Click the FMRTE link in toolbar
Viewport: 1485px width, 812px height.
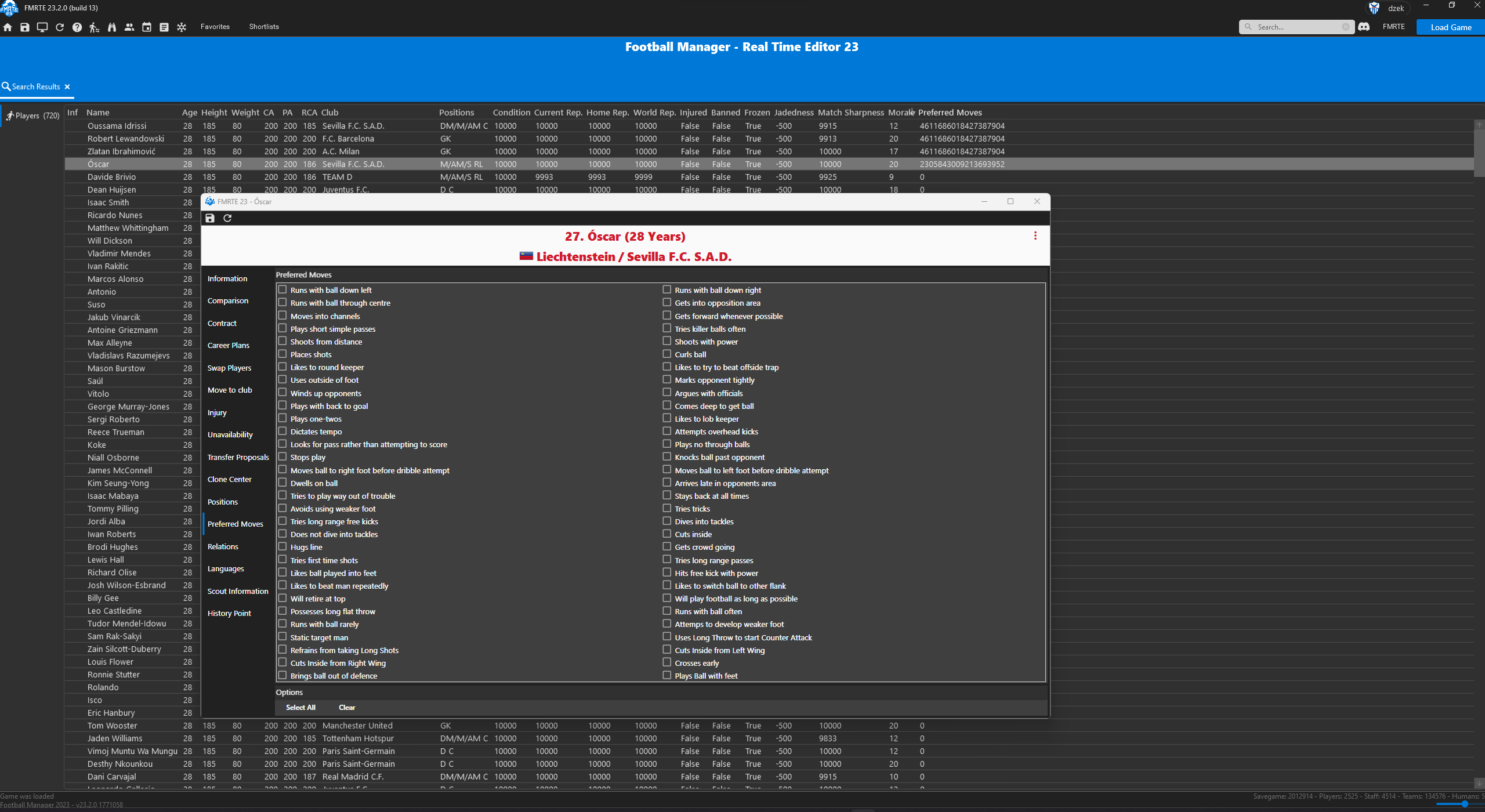(x=1393, y=27)
